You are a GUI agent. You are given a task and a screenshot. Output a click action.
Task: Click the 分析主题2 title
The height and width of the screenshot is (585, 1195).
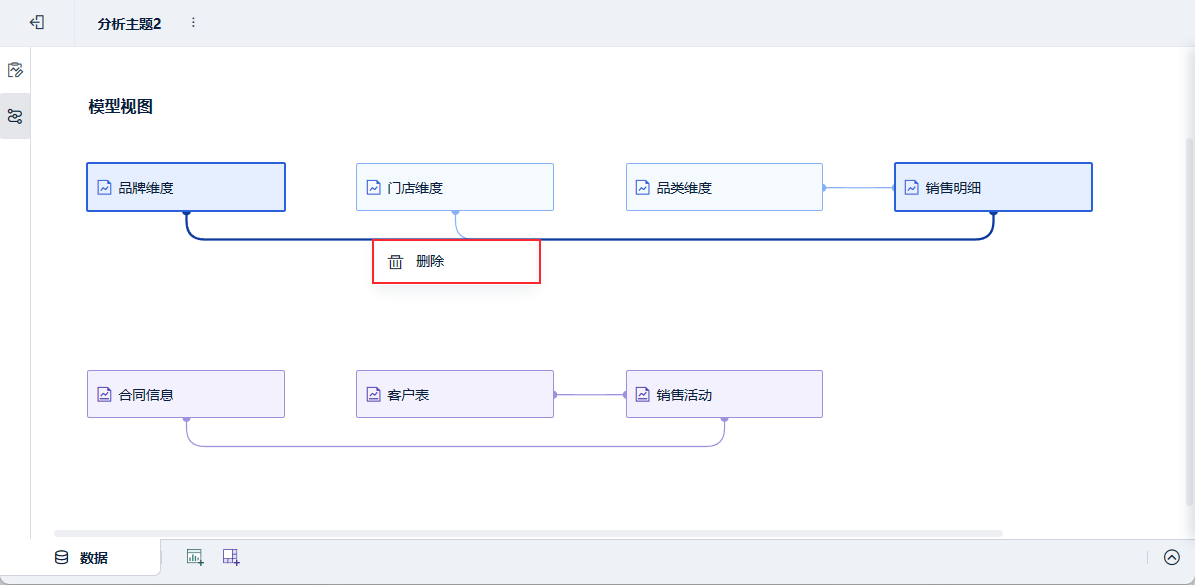pos(129,23)
